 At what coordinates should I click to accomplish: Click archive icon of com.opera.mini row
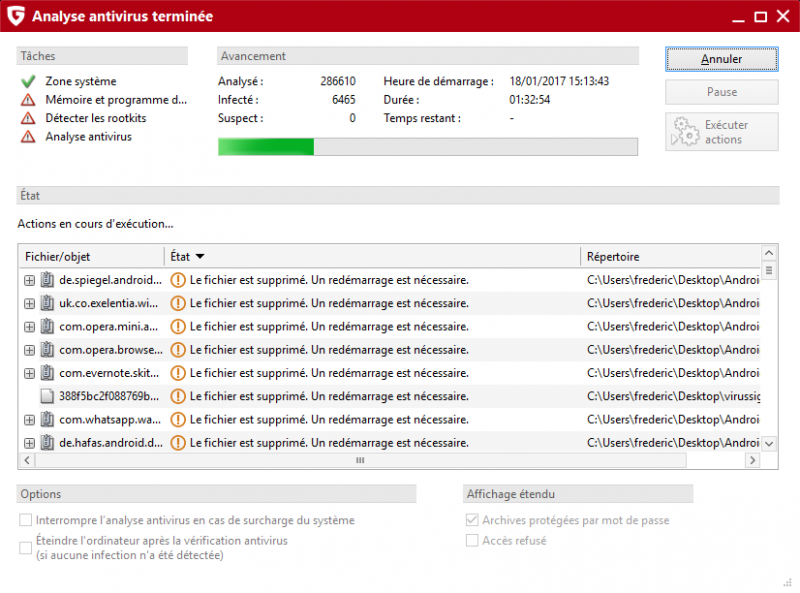coord(47,327)
